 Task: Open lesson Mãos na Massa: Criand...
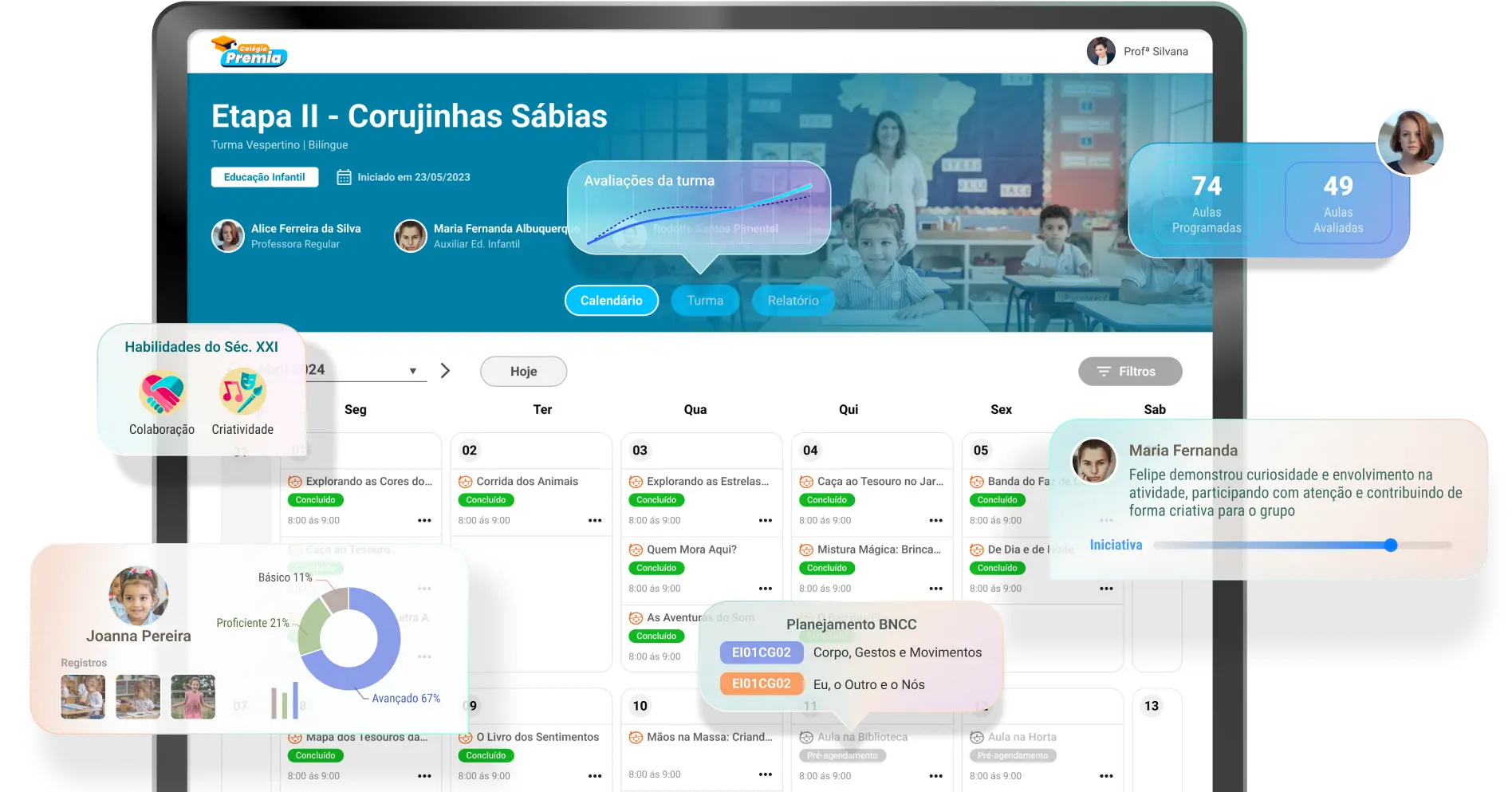[710, 737]
